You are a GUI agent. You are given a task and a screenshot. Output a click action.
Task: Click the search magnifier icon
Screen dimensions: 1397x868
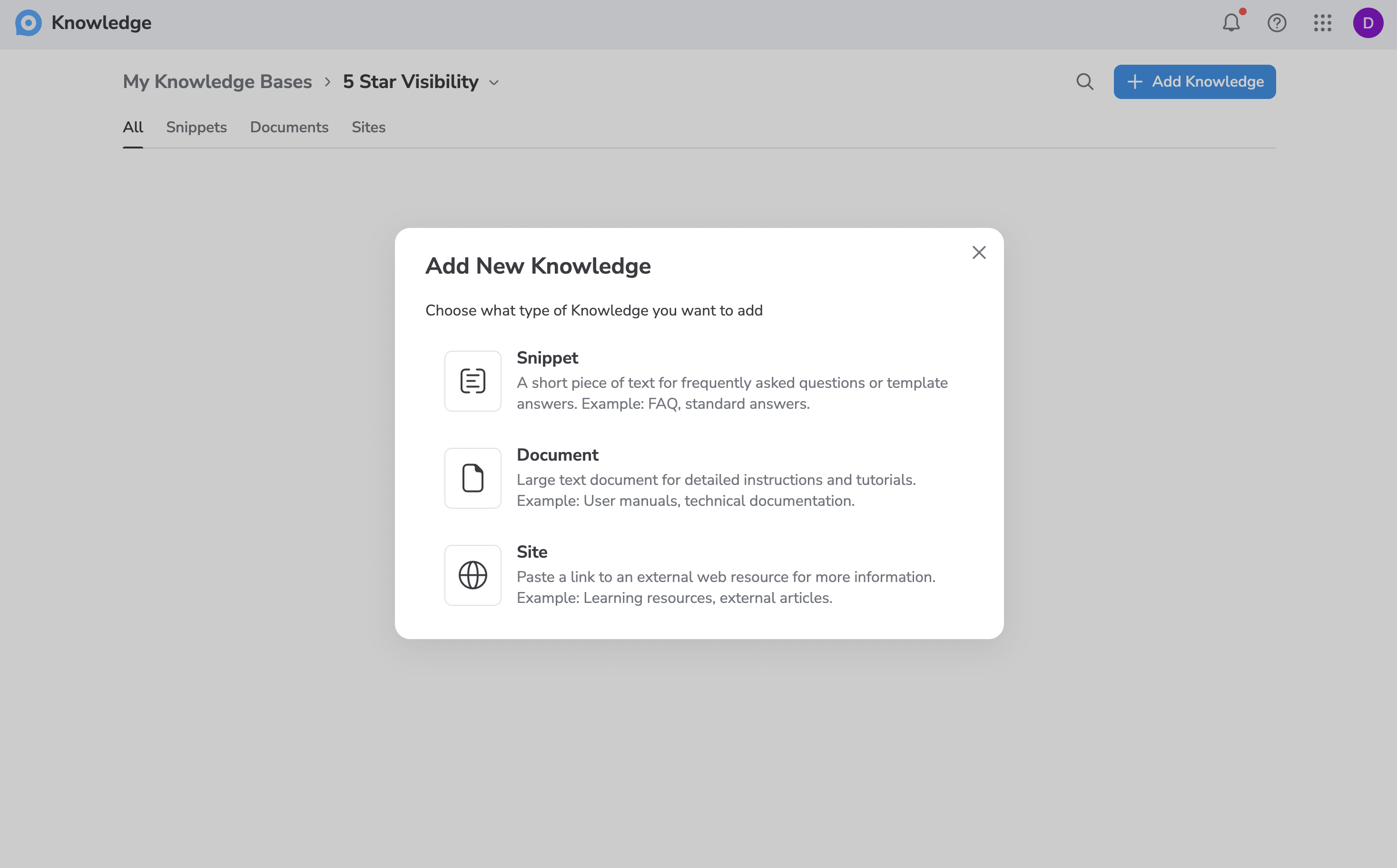click(1084, 81)
